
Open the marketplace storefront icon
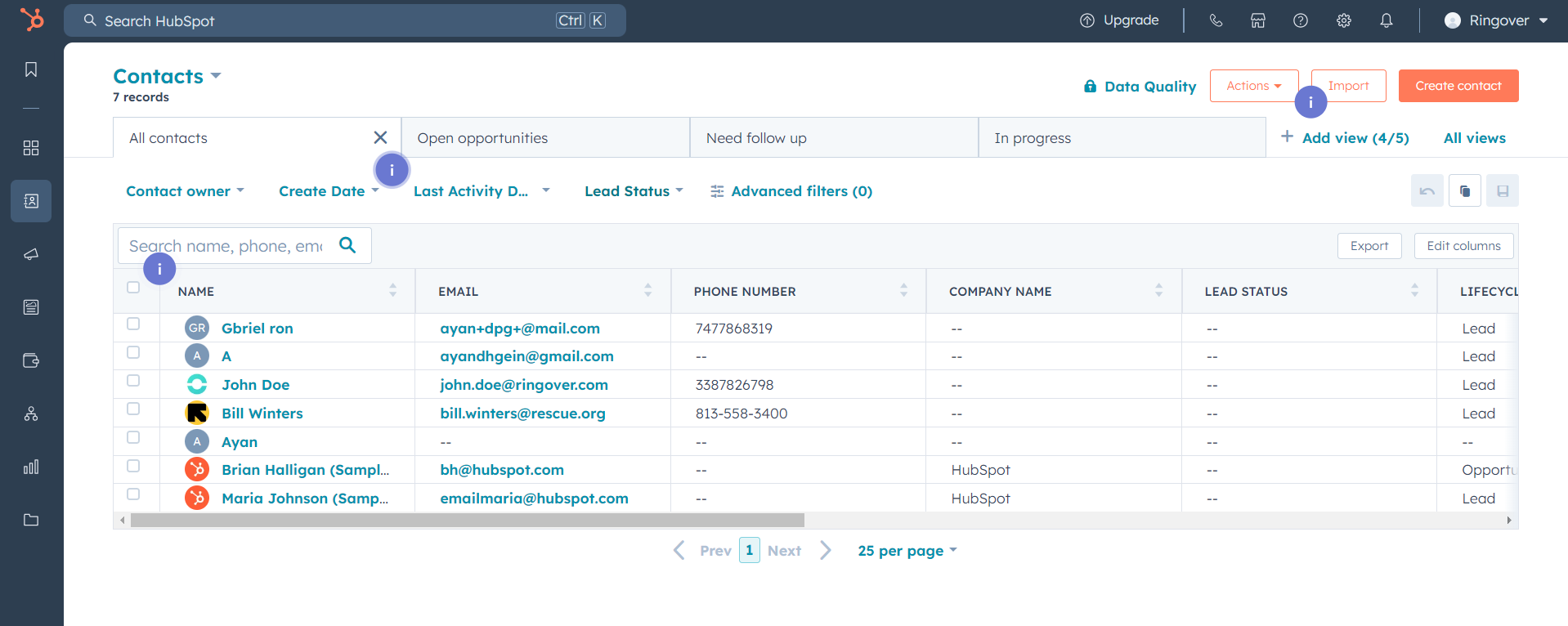tap(1258, 20)
